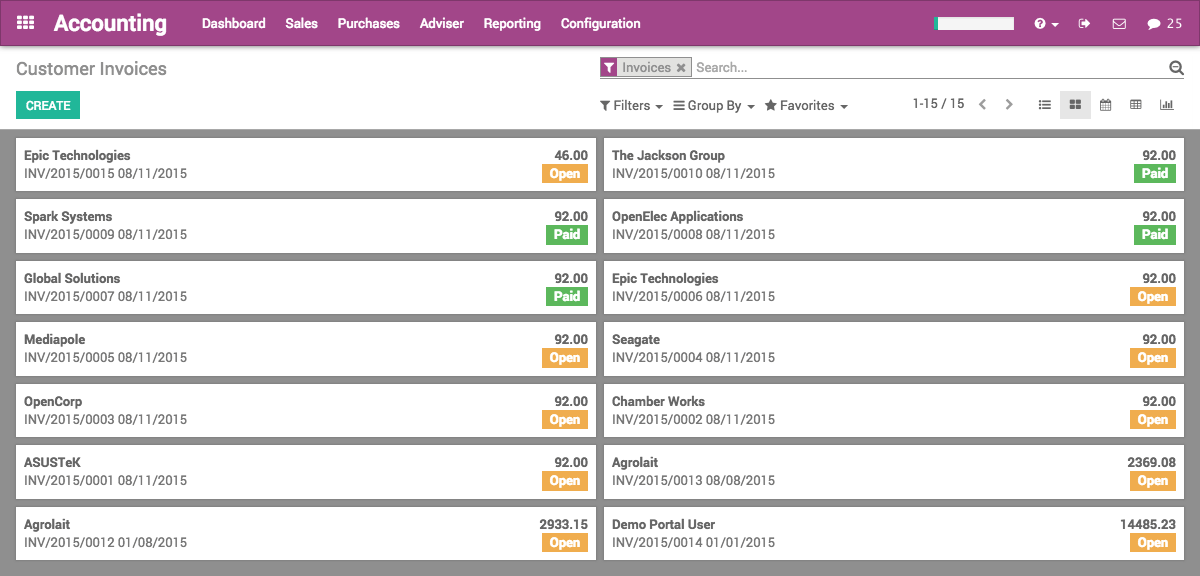Select the kanban view icon
This screenshot has height=576, width=1200.
click(1075, 104)
